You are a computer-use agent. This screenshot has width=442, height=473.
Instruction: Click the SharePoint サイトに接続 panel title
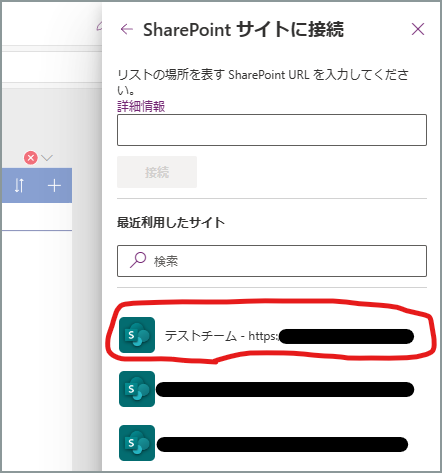[243, 29]
